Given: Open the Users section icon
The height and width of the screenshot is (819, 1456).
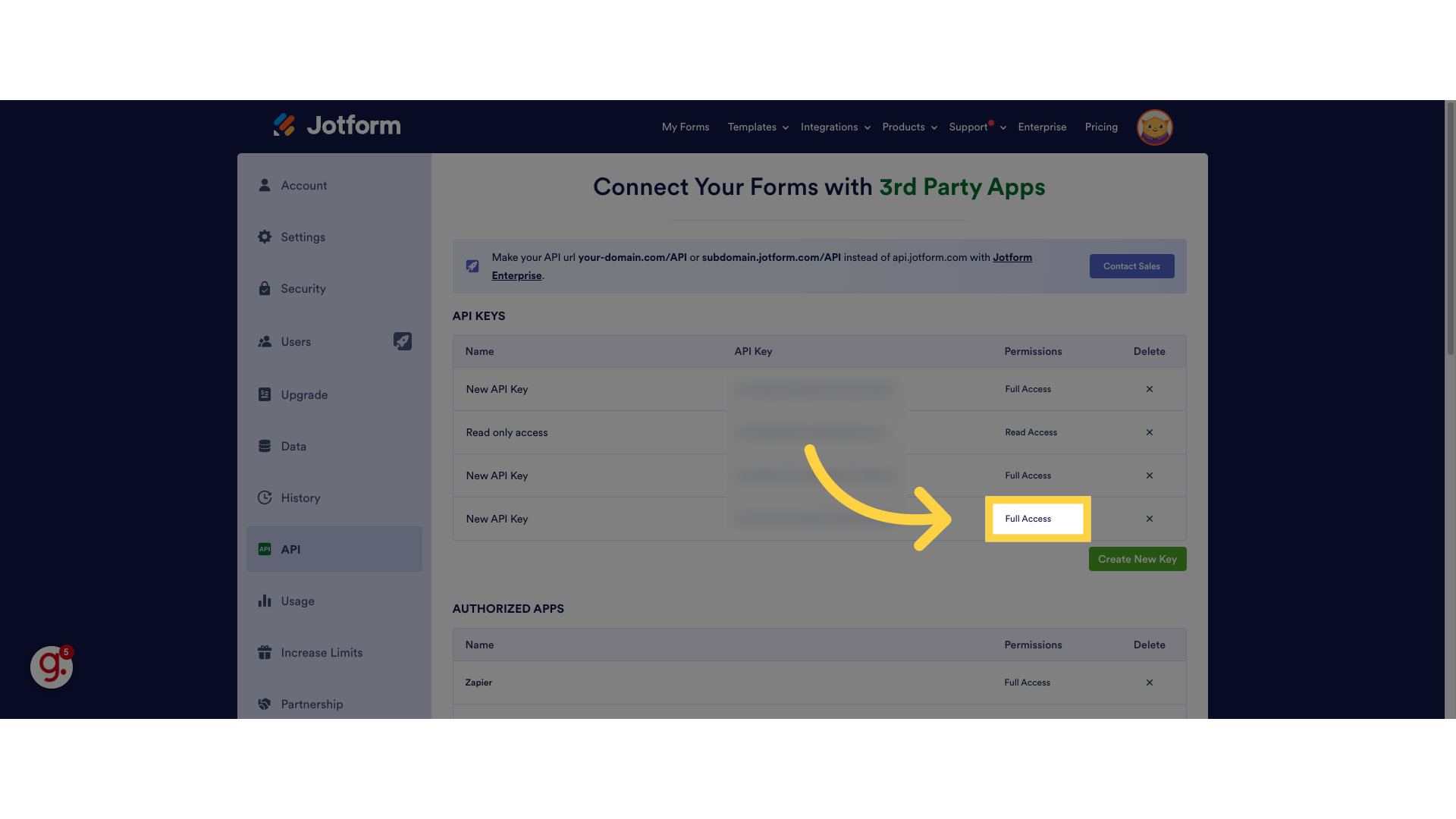Looking at the screenshot, I should (264, 341).
